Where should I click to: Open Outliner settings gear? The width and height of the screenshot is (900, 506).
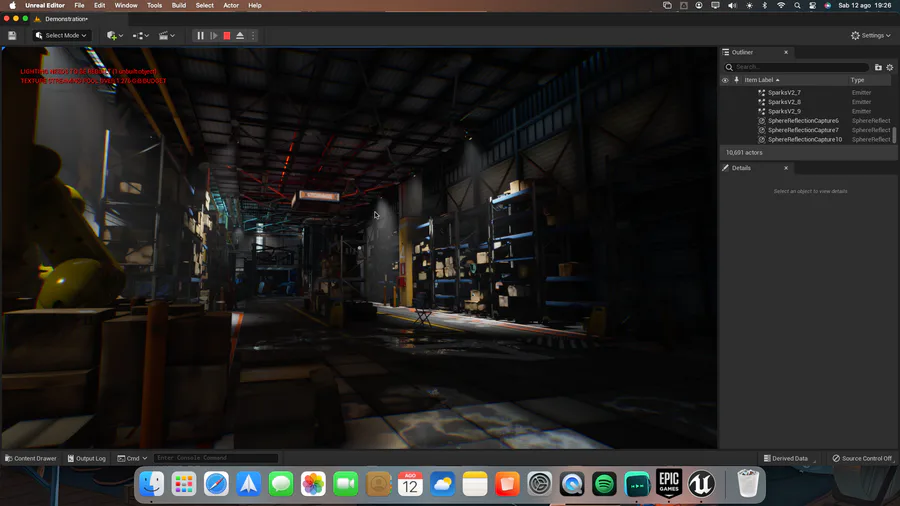coord(890,67)
